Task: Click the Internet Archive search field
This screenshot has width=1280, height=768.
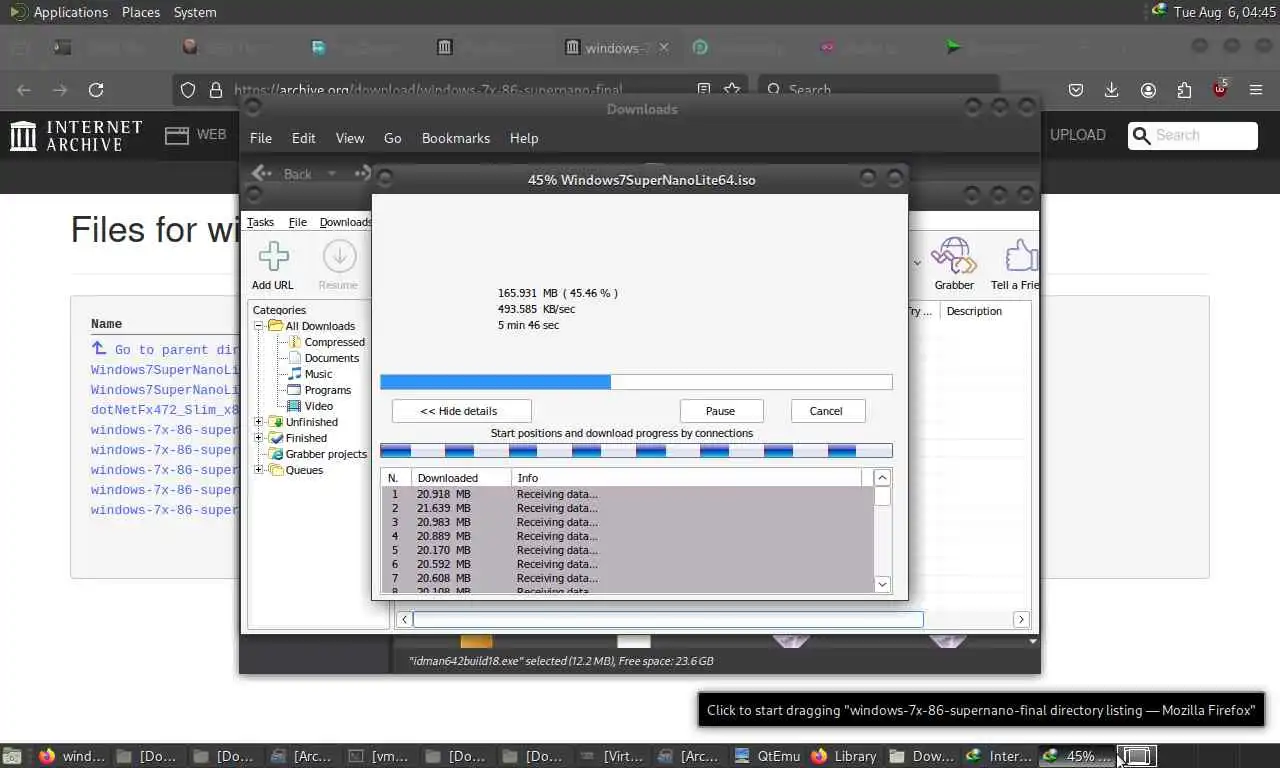Action: [1193, 135]
